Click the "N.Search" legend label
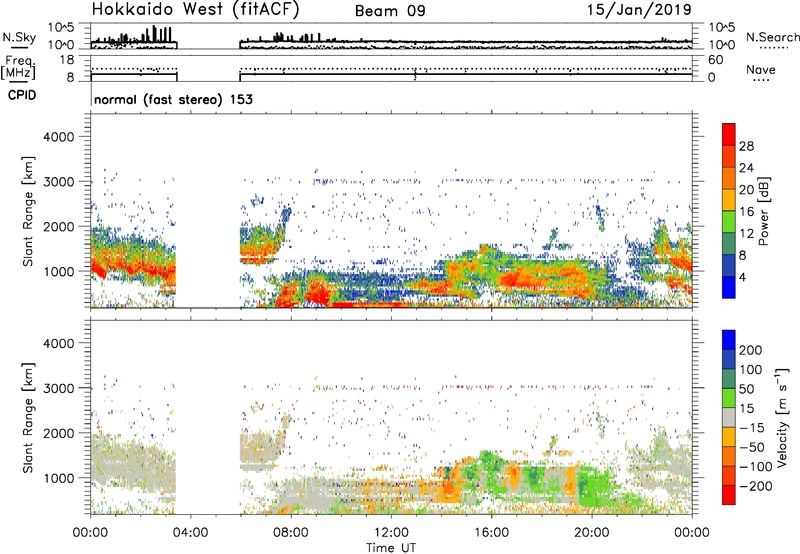Viewport: 800px width, 554px height. (772, 37)
